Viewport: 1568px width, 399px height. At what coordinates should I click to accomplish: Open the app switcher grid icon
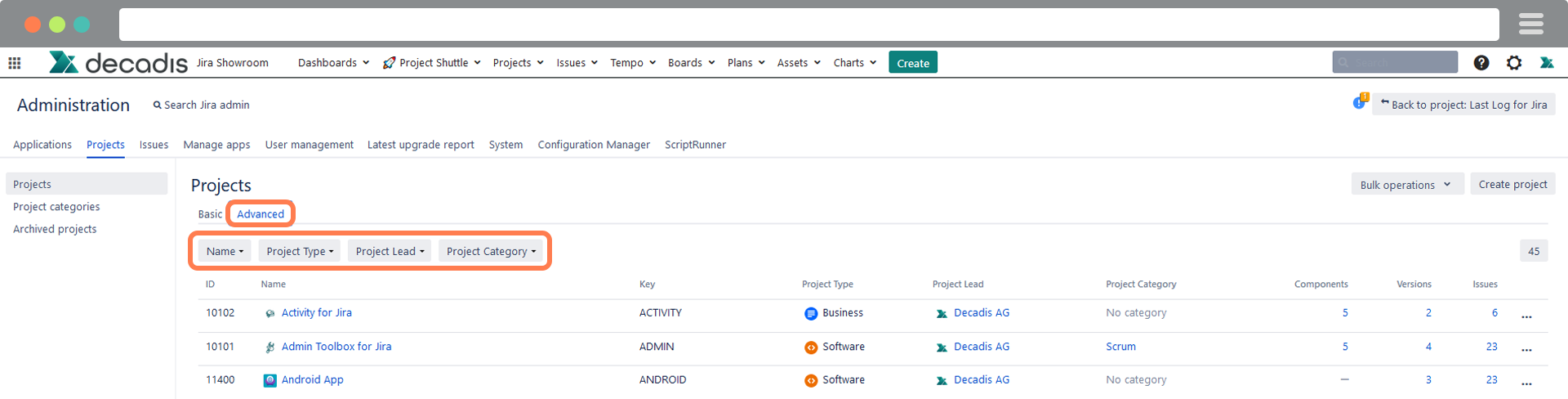pyautogui.click(x=15, y=63)
